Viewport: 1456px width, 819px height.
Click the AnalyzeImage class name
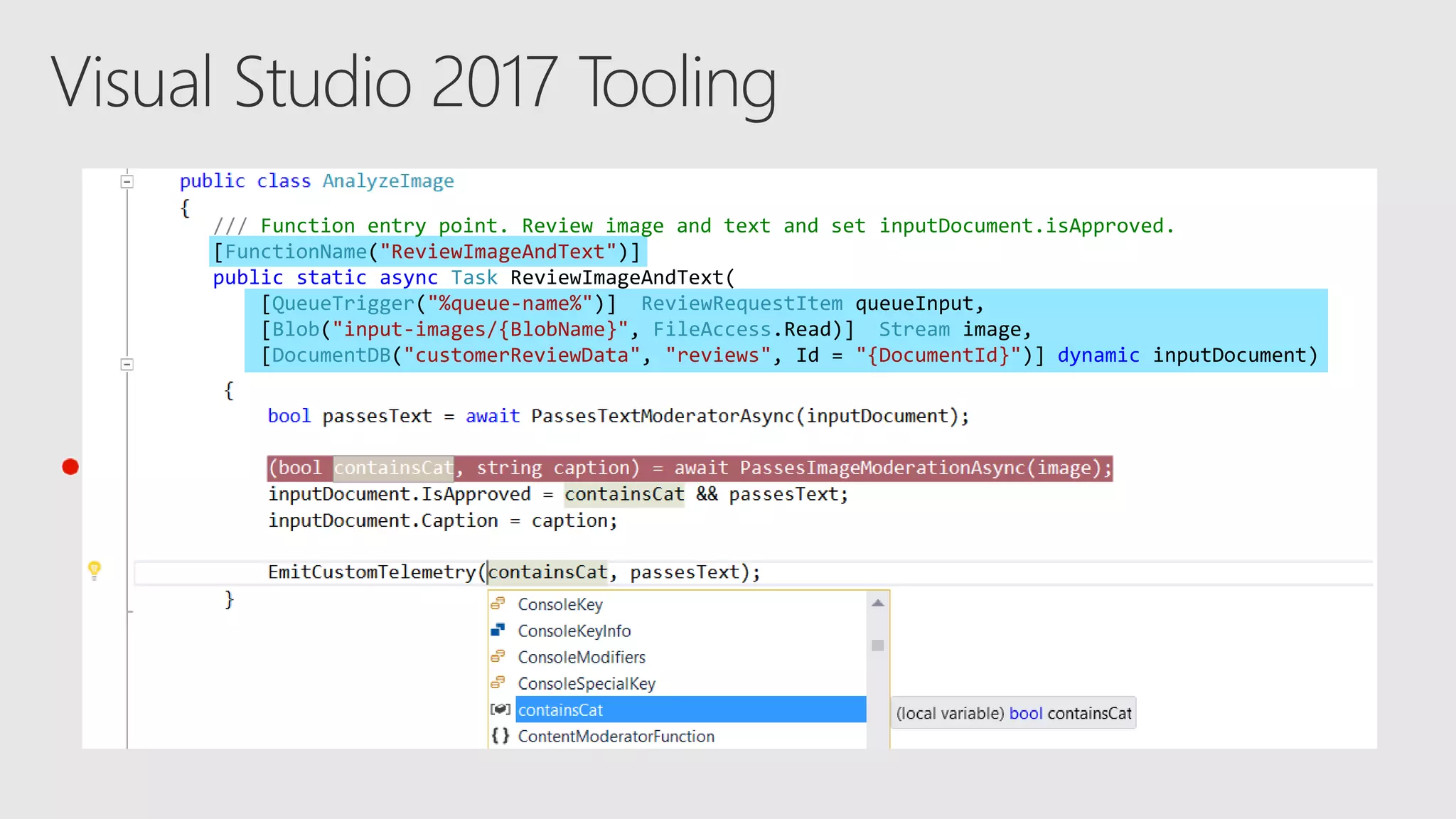tap(388, 181)
